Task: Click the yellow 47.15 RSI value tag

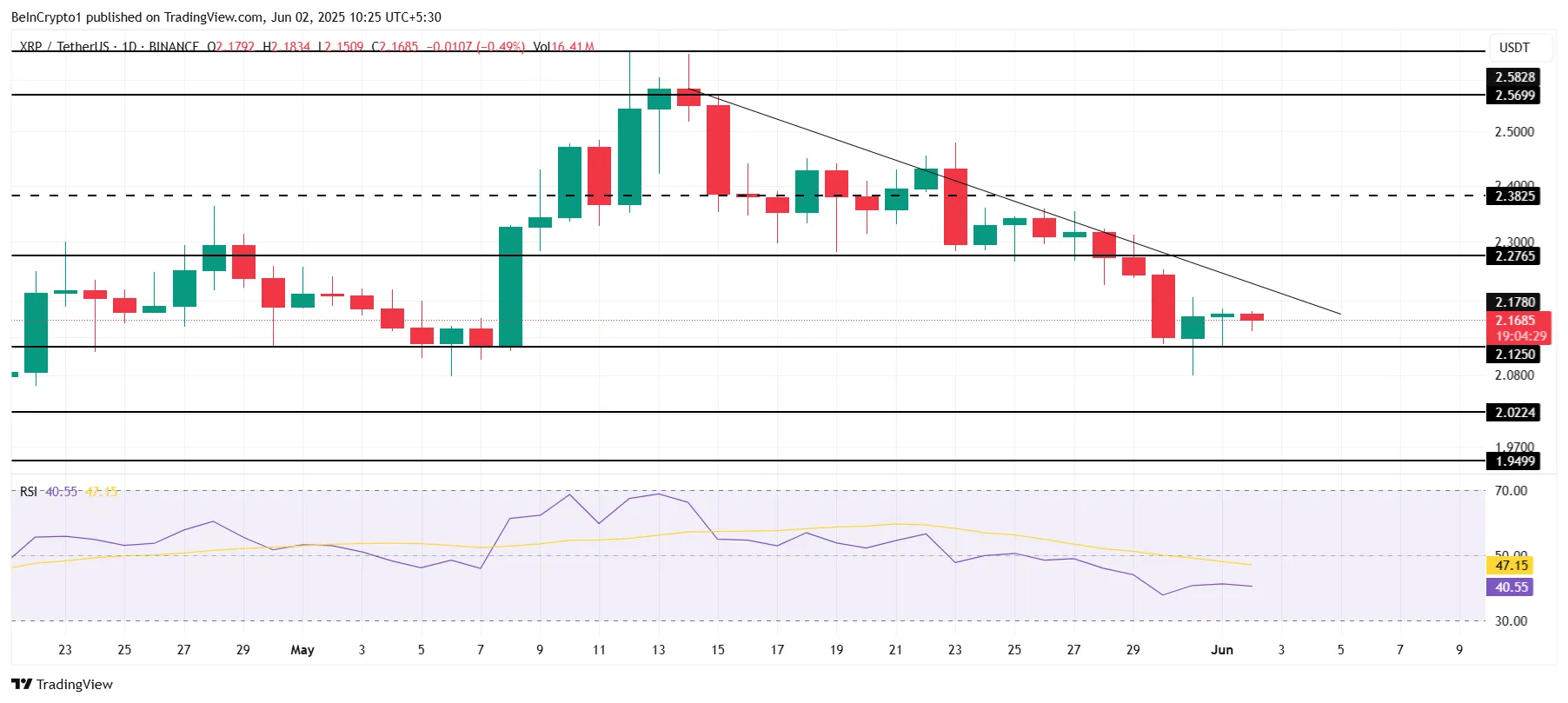Action: 1511,566
